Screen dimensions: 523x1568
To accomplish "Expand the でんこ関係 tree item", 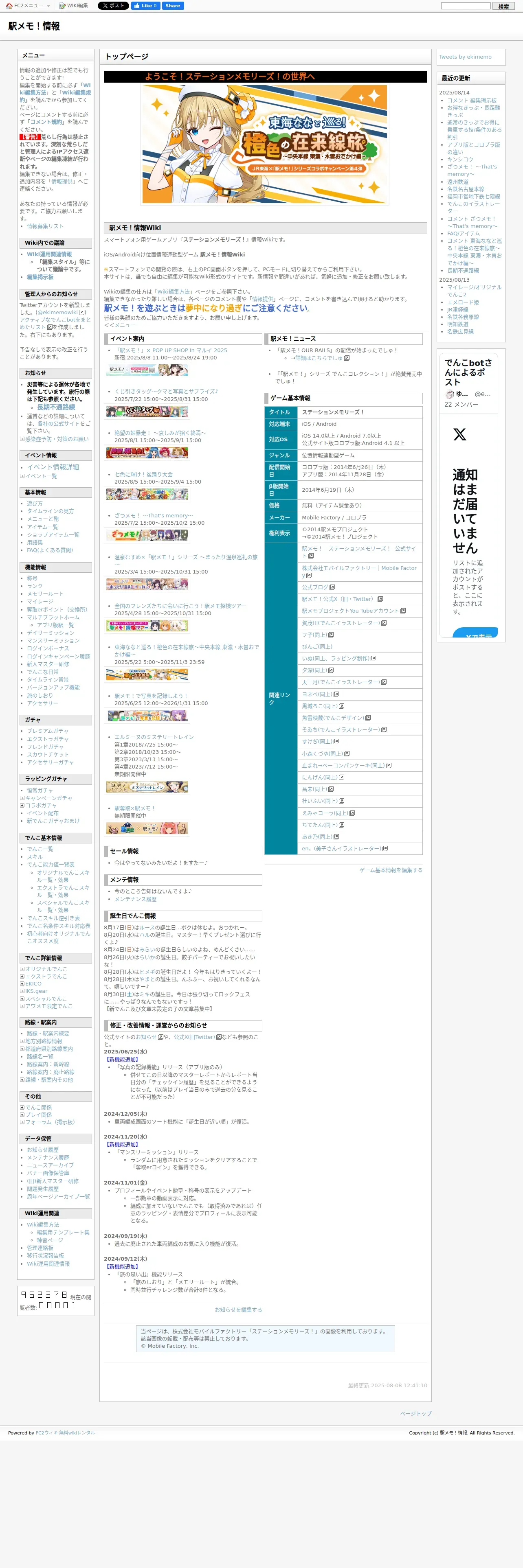I will coord(22,1108).
